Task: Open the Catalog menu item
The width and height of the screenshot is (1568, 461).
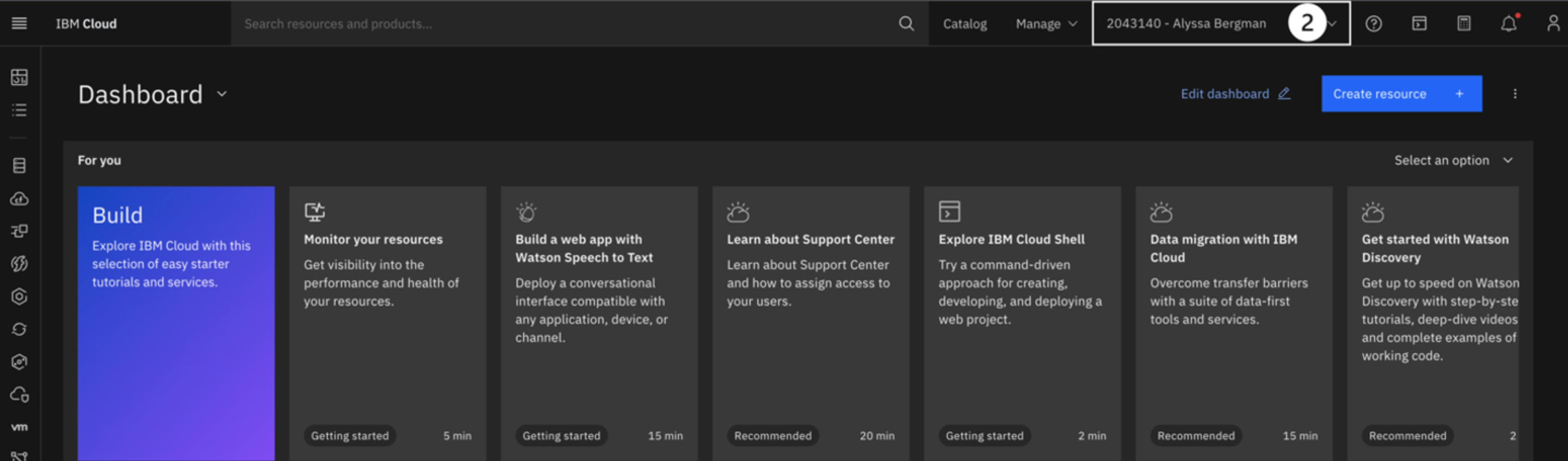Action: [x=965, y=23]
